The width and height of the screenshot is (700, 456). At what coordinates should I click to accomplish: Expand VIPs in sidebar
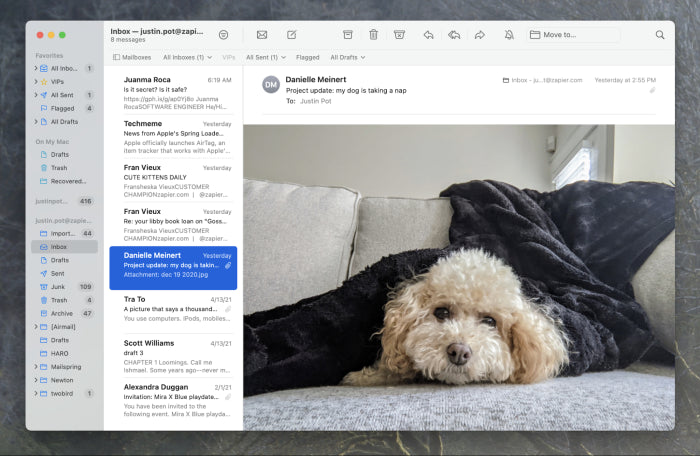36,82
